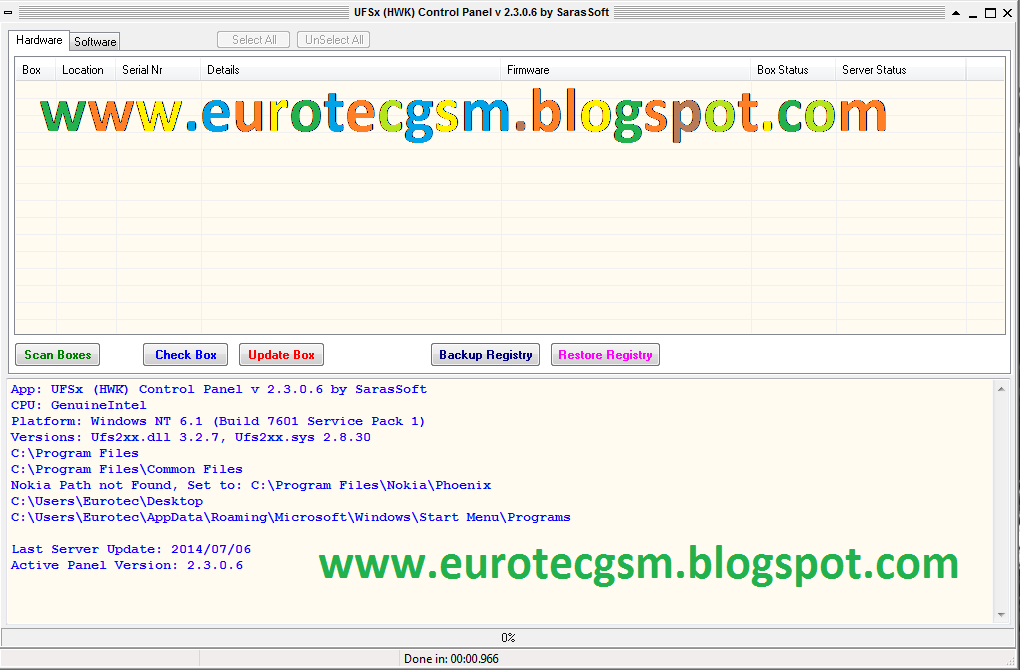Open the window system menu icon
1020x670 pixels.
[x=8, y=12]
